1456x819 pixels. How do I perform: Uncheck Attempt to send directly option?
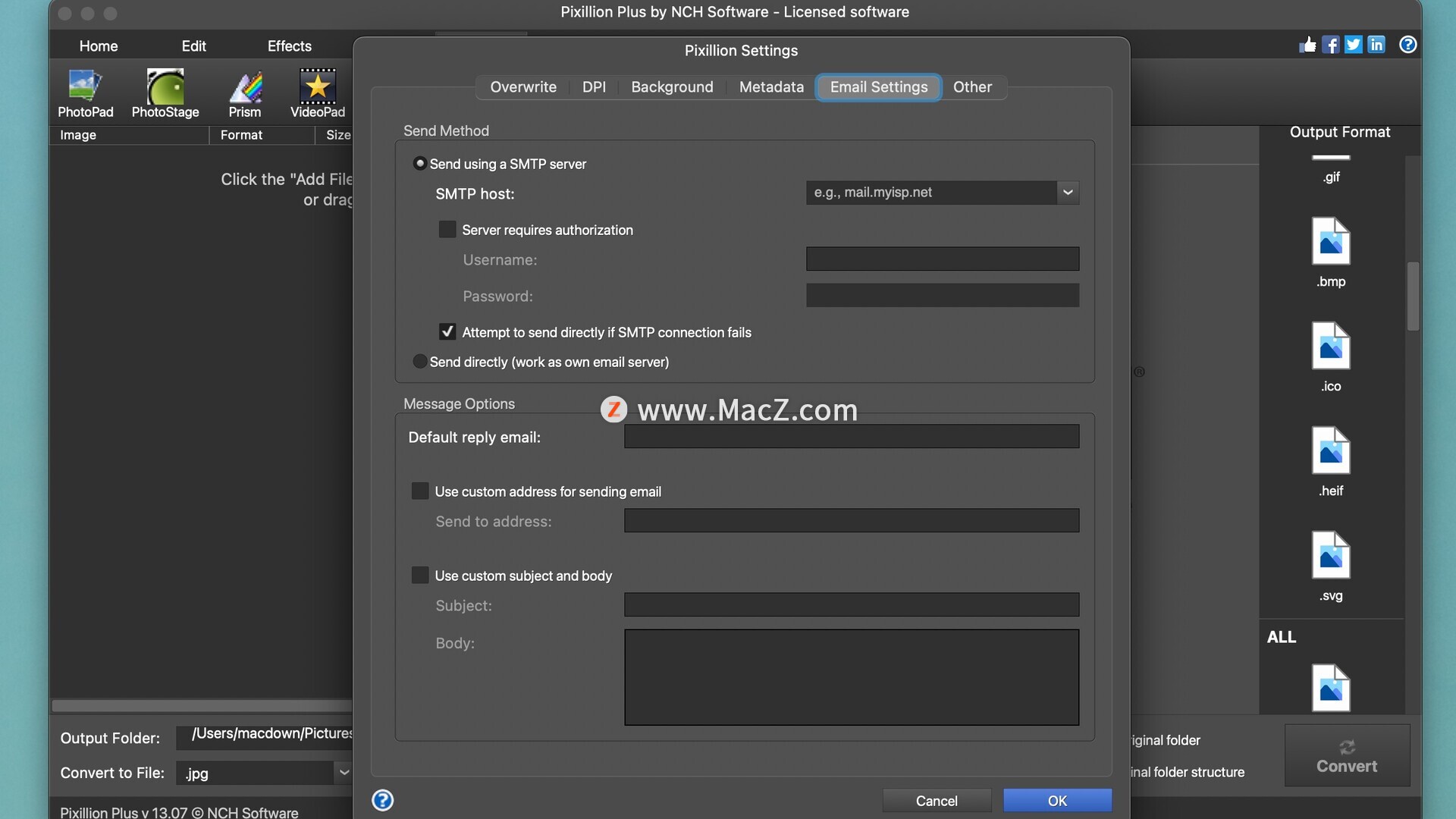447,332
